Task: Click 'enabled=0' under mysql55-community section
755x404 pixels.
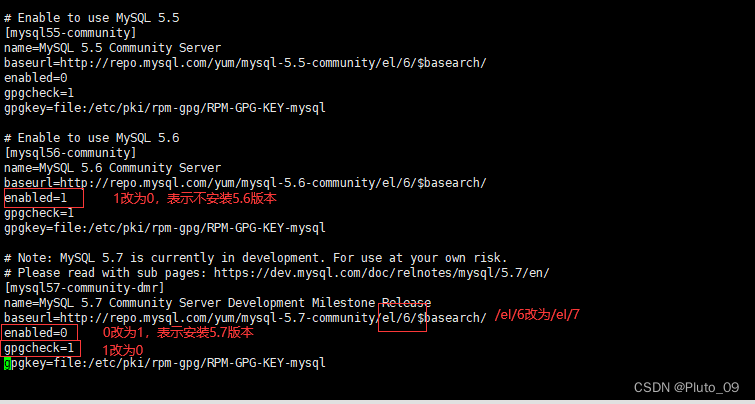Action: coord(36,78)
